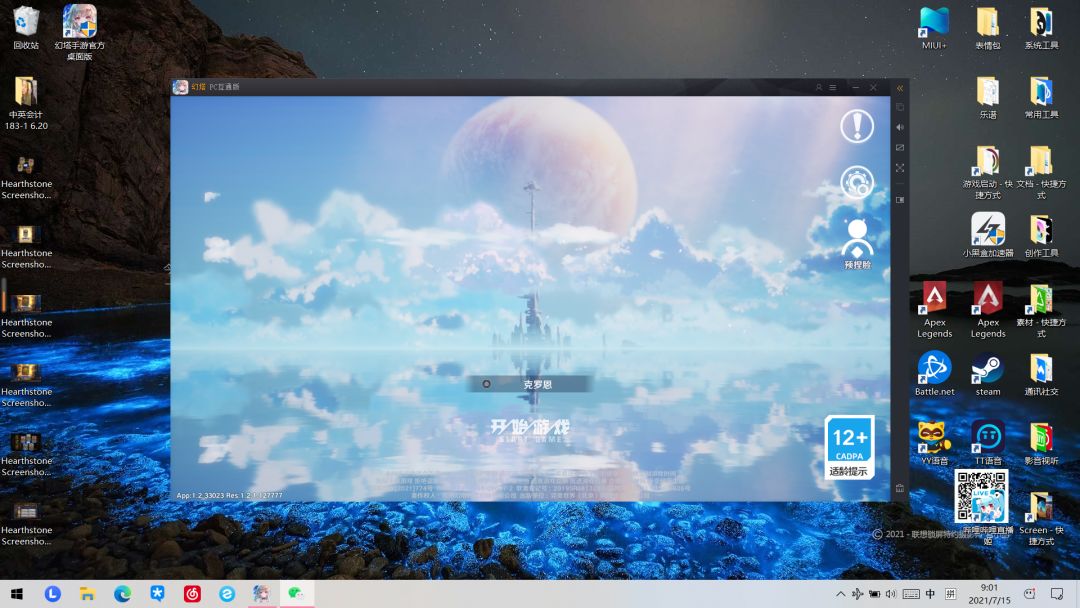Open WeChat from the taskbar
Viewport: 1080px width, 608px height.
[x=296, y=594]
